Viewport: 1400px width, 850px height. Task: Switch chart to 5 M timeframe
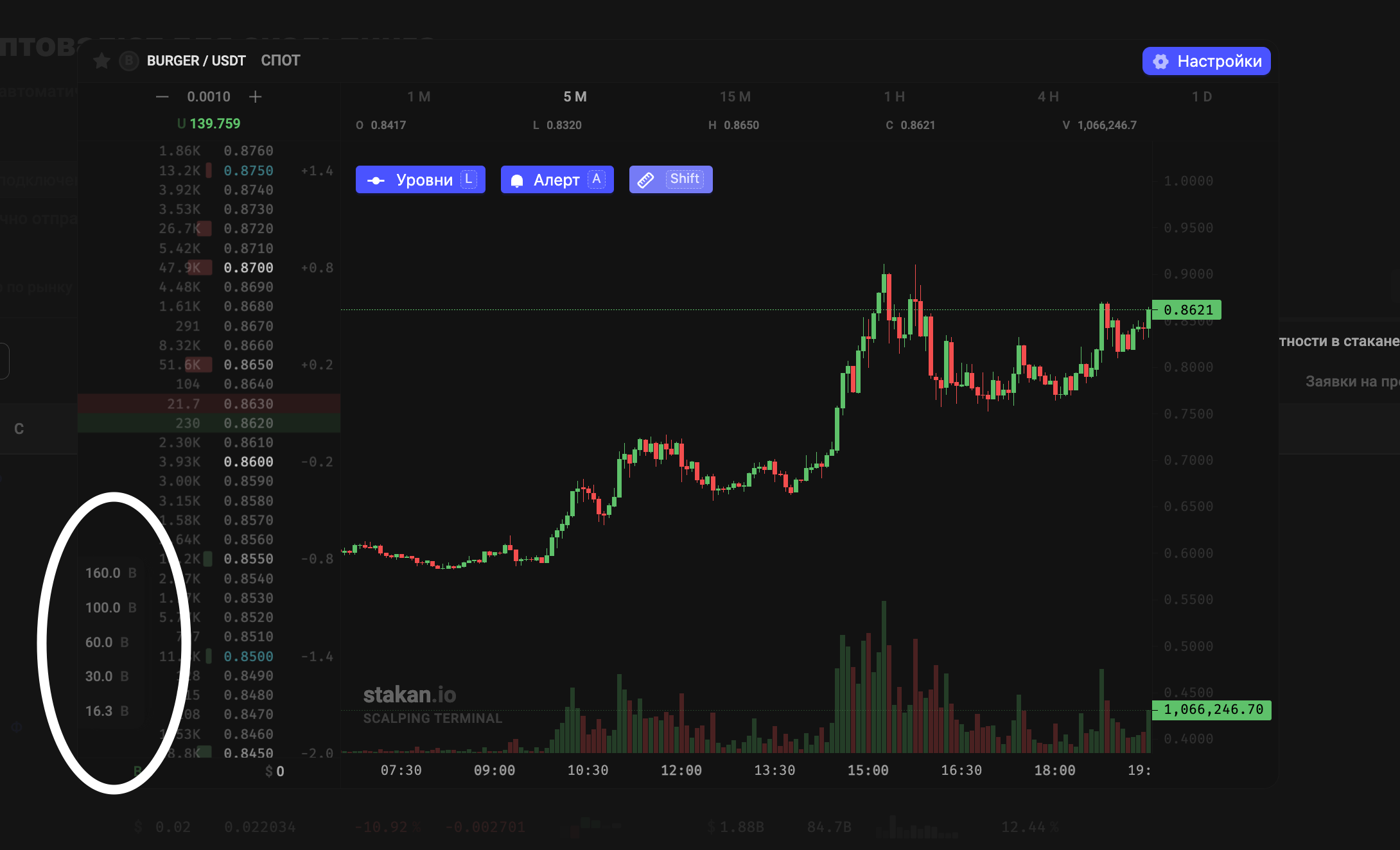click(x=575, y=97)
